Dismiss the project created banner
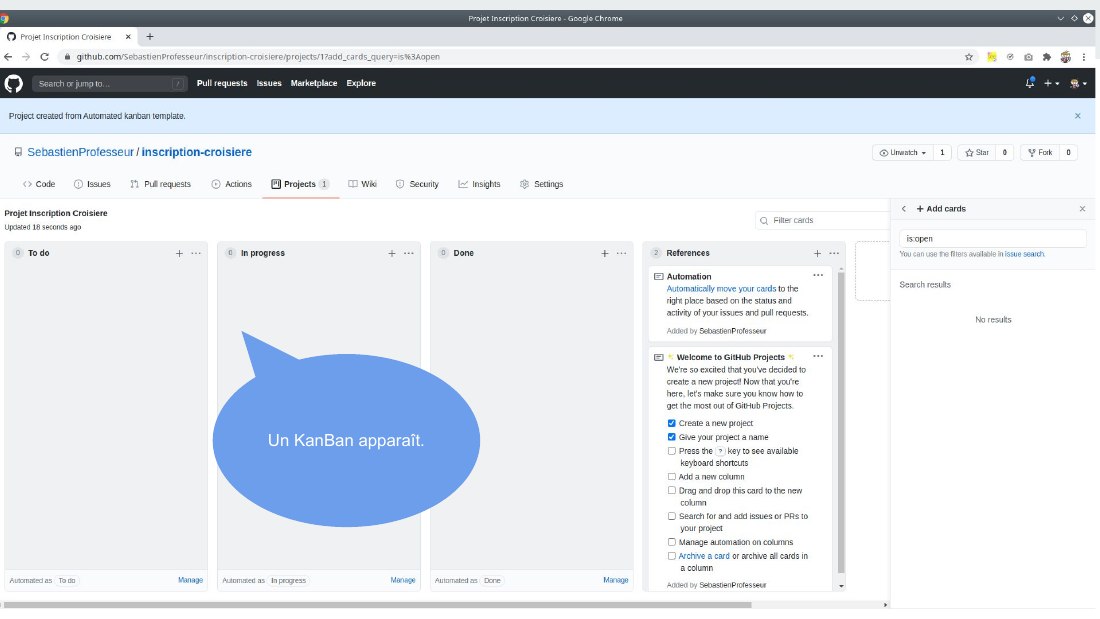The height and width of the screenshot is (619, 1100). (1078, 116)
